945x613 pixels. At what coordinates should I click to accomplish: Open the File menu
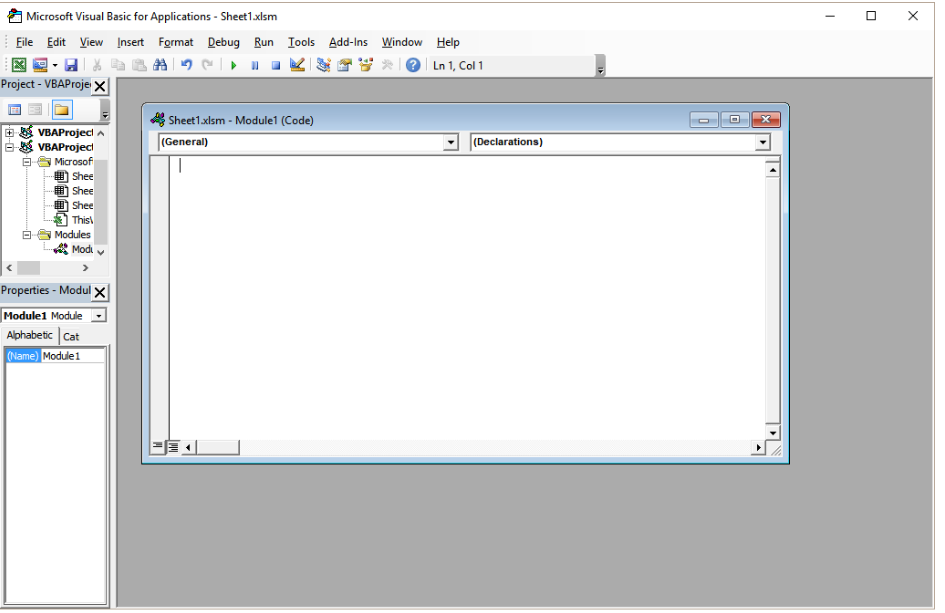(x=24, y=42)
